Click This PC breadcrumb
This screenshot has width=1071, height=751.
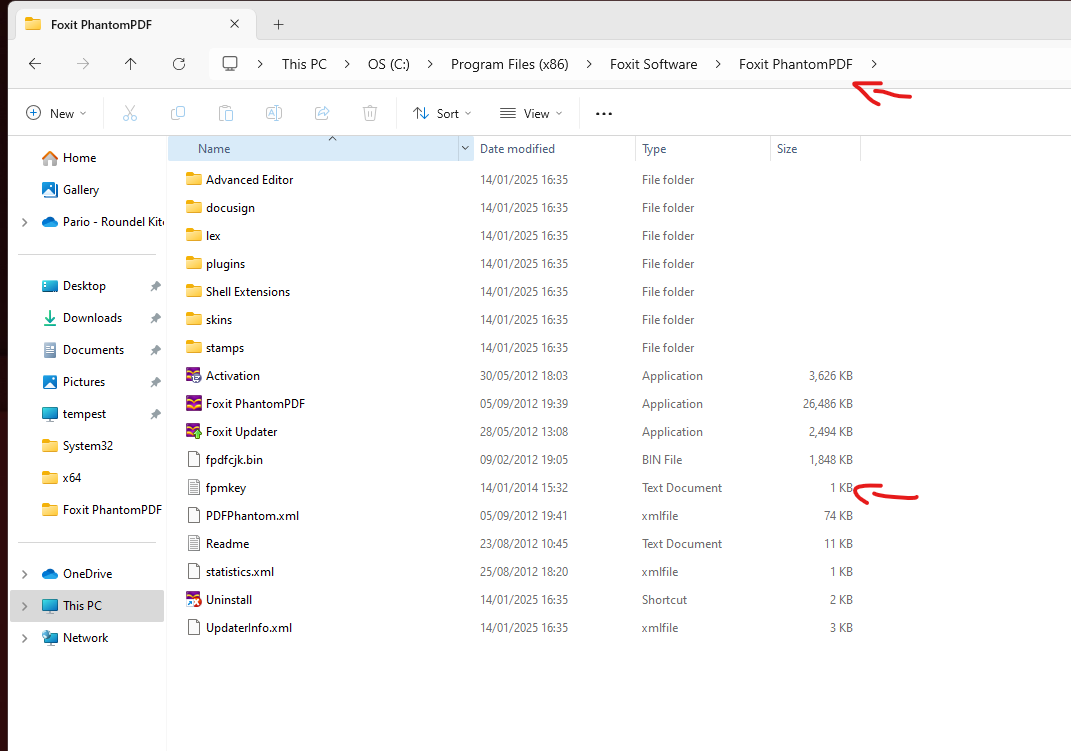(x=304, y=64)
